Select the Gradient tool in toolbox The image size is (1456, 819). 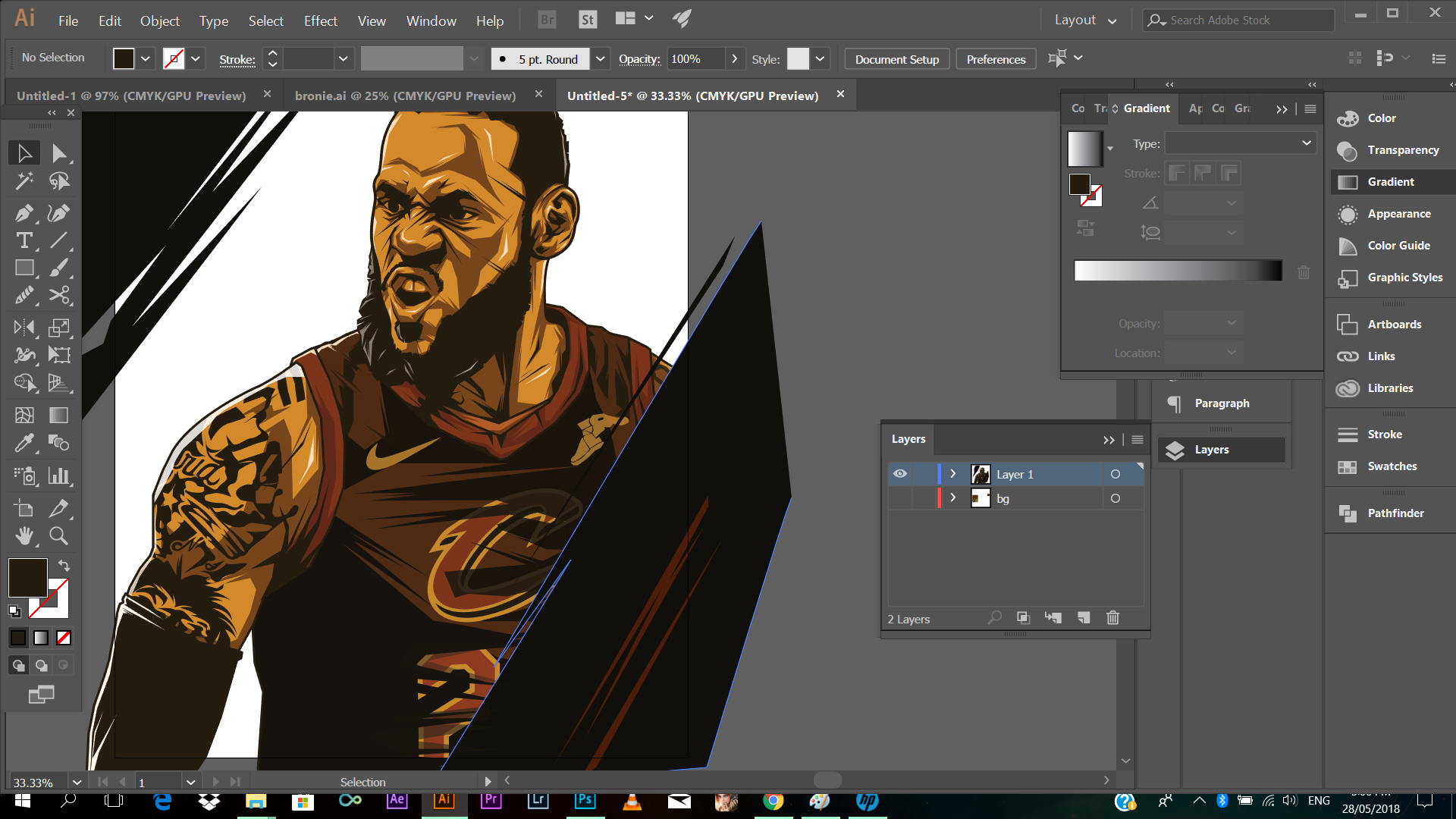click(x=59, y=415)
